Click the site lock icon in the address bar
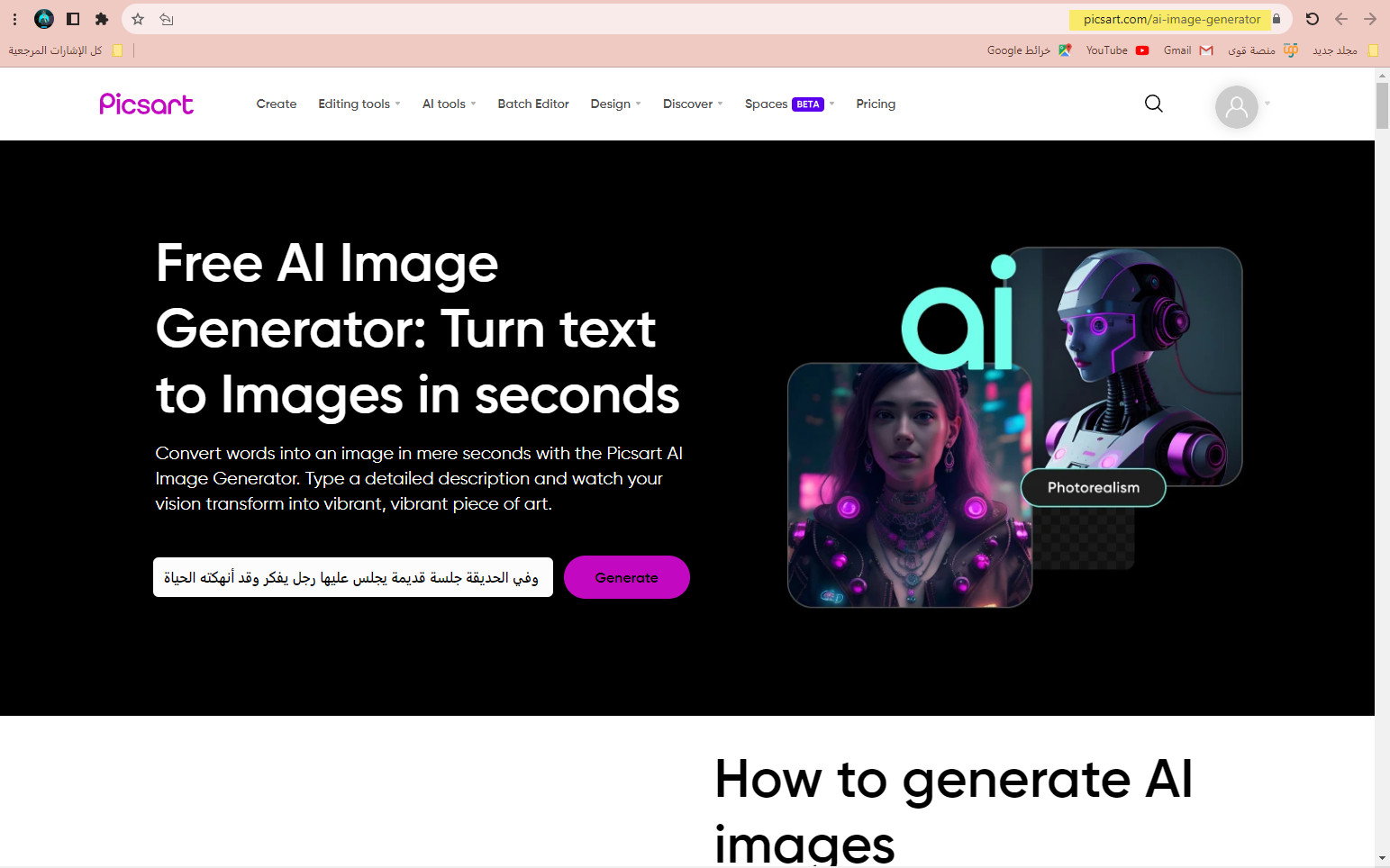 (1276, 19)
